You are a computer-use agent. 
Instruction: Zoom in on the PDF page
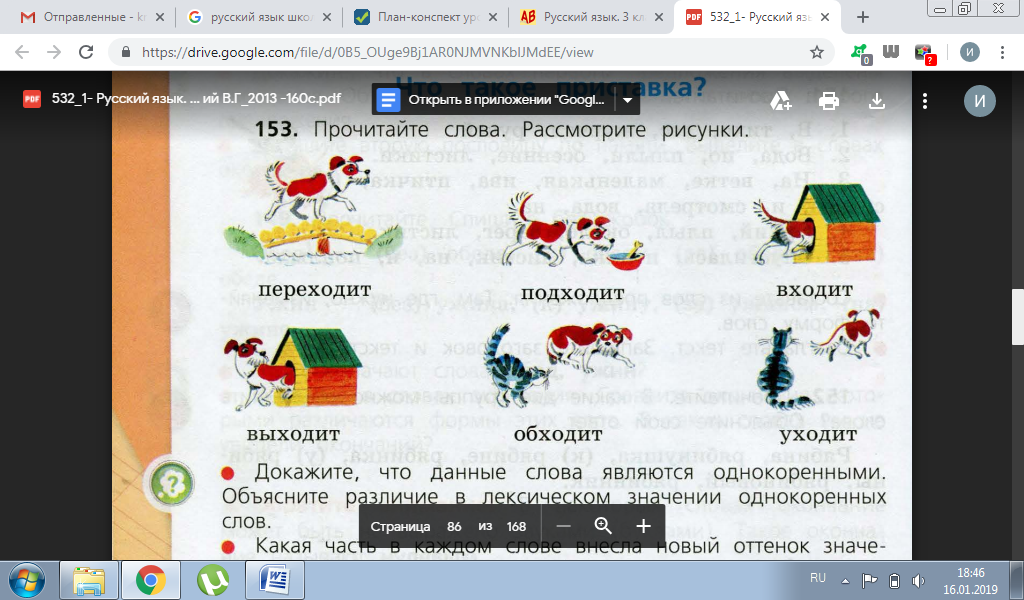[643, 526]
